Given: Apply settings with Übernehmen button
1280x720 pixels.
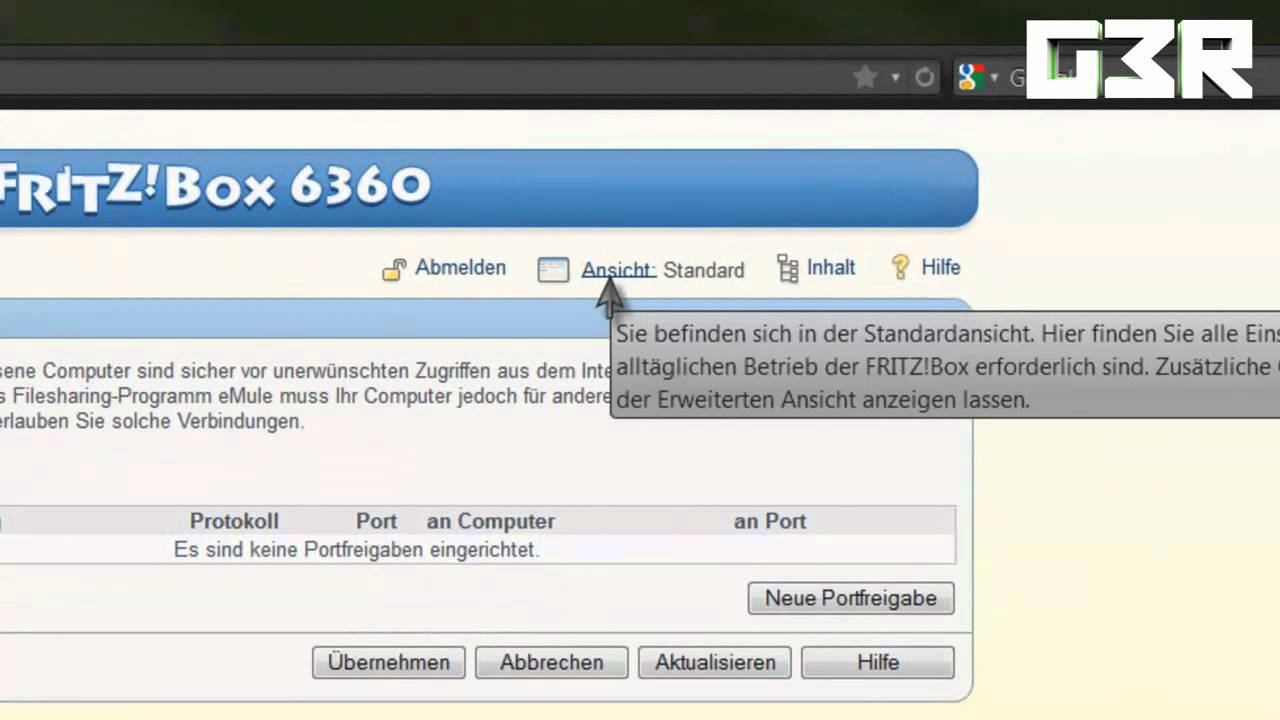Looking at the screenshot, I should click(388, 662).
